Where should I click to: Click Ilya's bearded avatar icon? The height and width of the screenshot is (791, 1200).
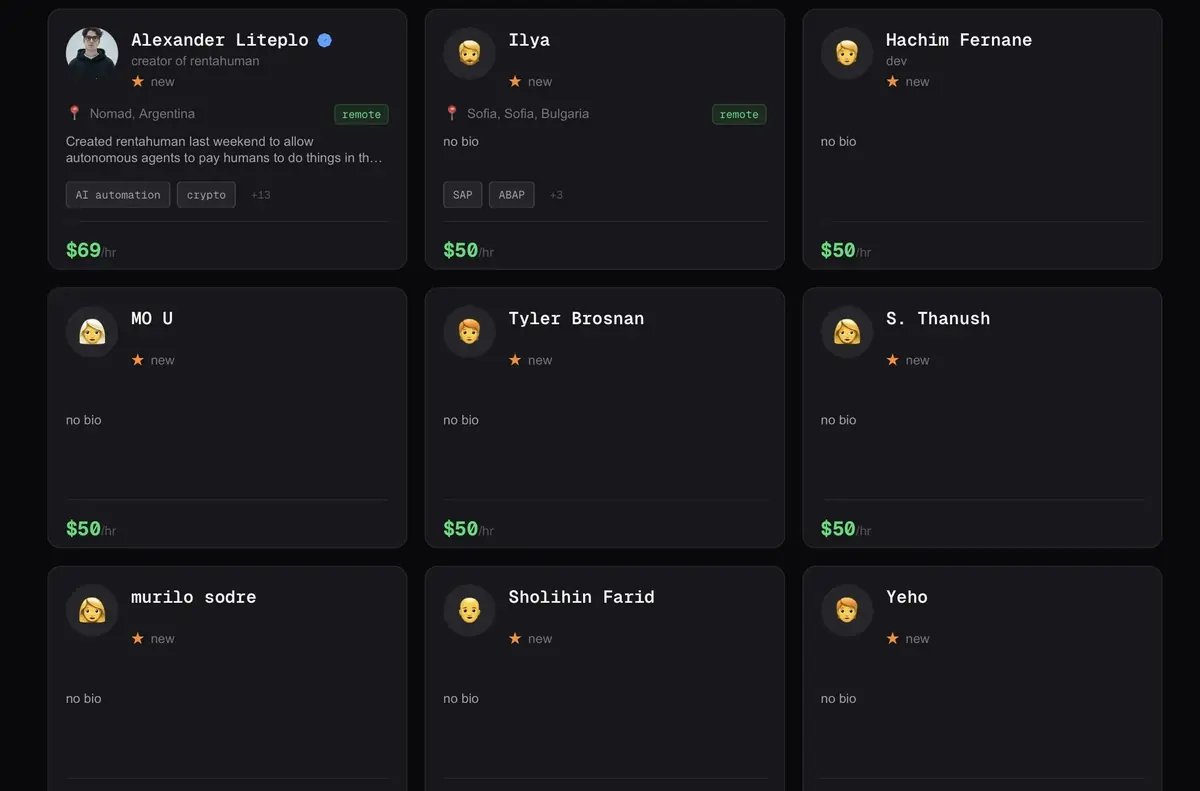469,53
